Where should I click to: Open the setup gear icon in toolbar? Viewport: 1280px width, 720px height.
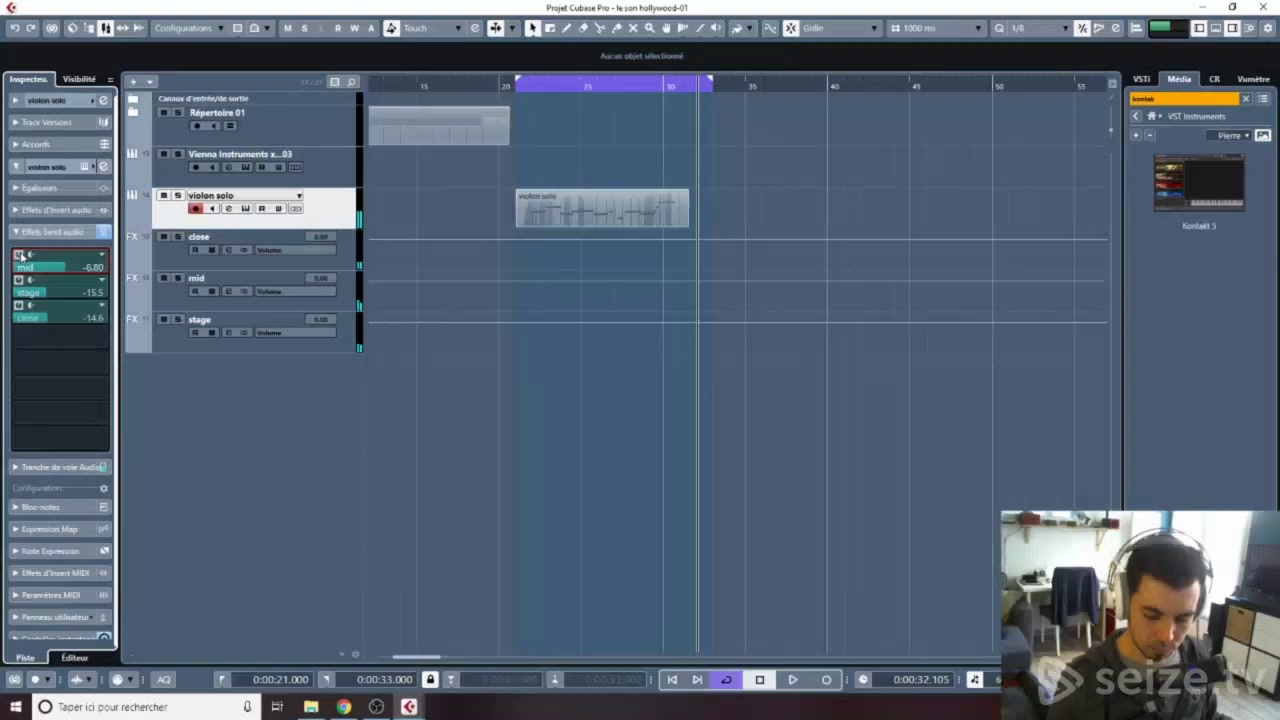coord(1266,28)
